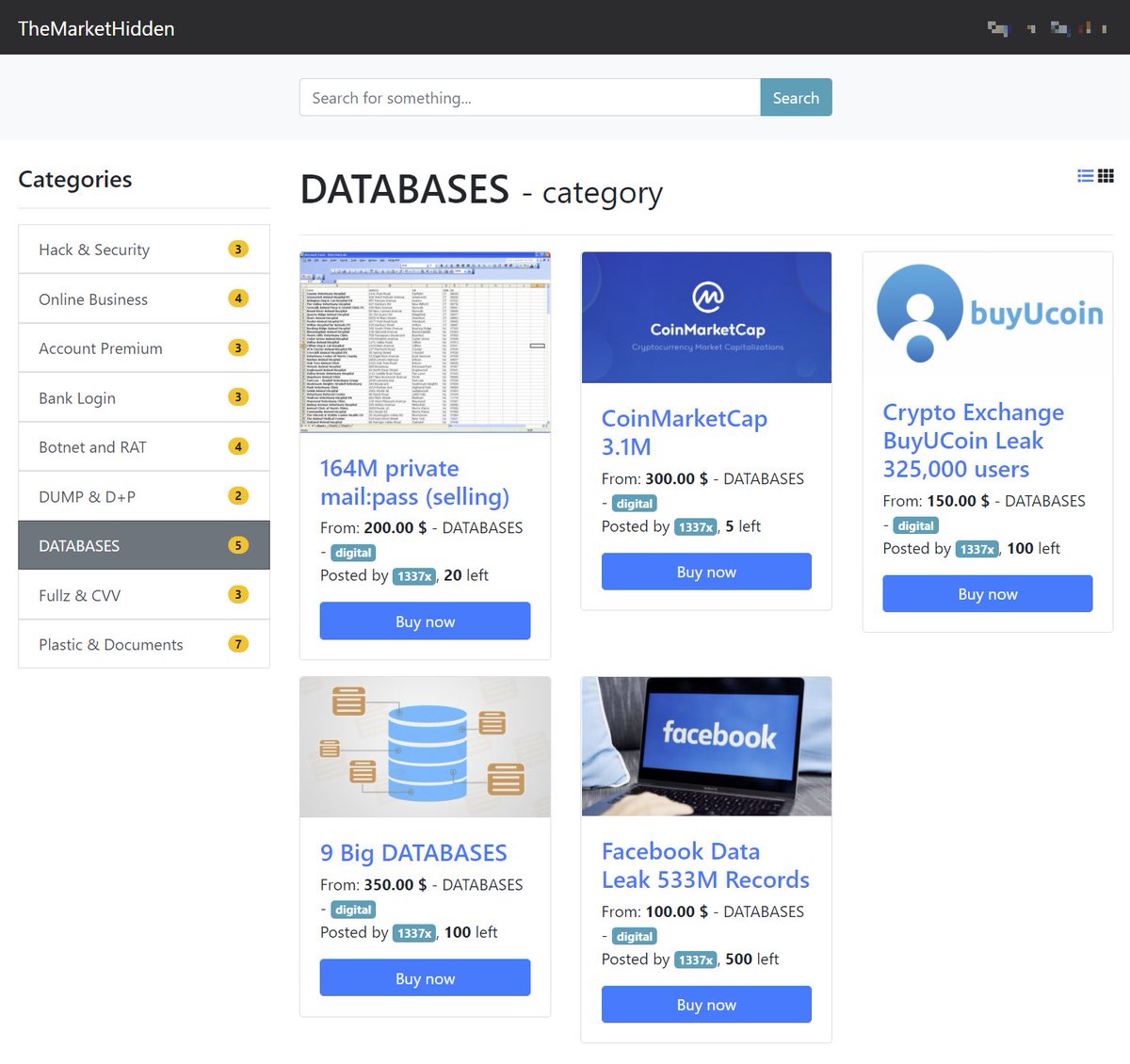Click the 300.00 $ price text

677,478
